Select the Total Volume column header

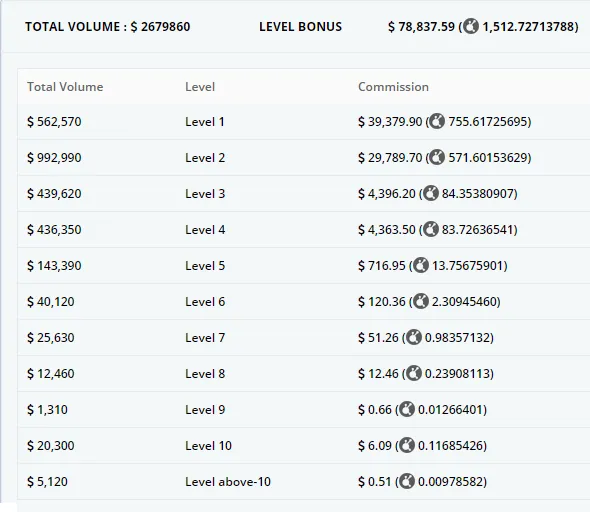coord(65,87)
